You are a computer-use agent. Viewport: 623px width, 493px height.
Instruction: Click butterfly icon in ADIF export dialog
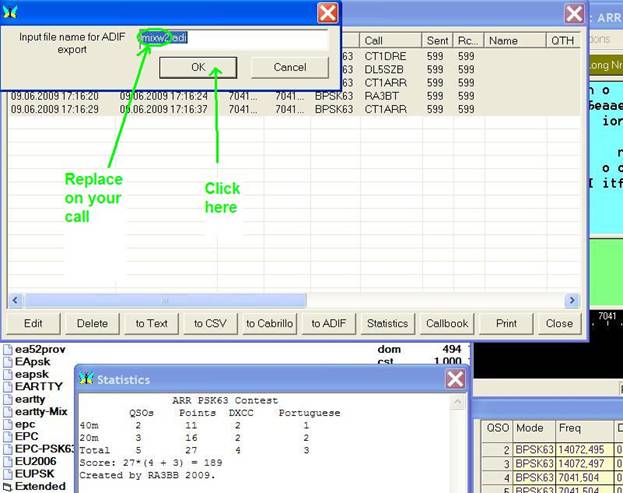coord(10,11)
